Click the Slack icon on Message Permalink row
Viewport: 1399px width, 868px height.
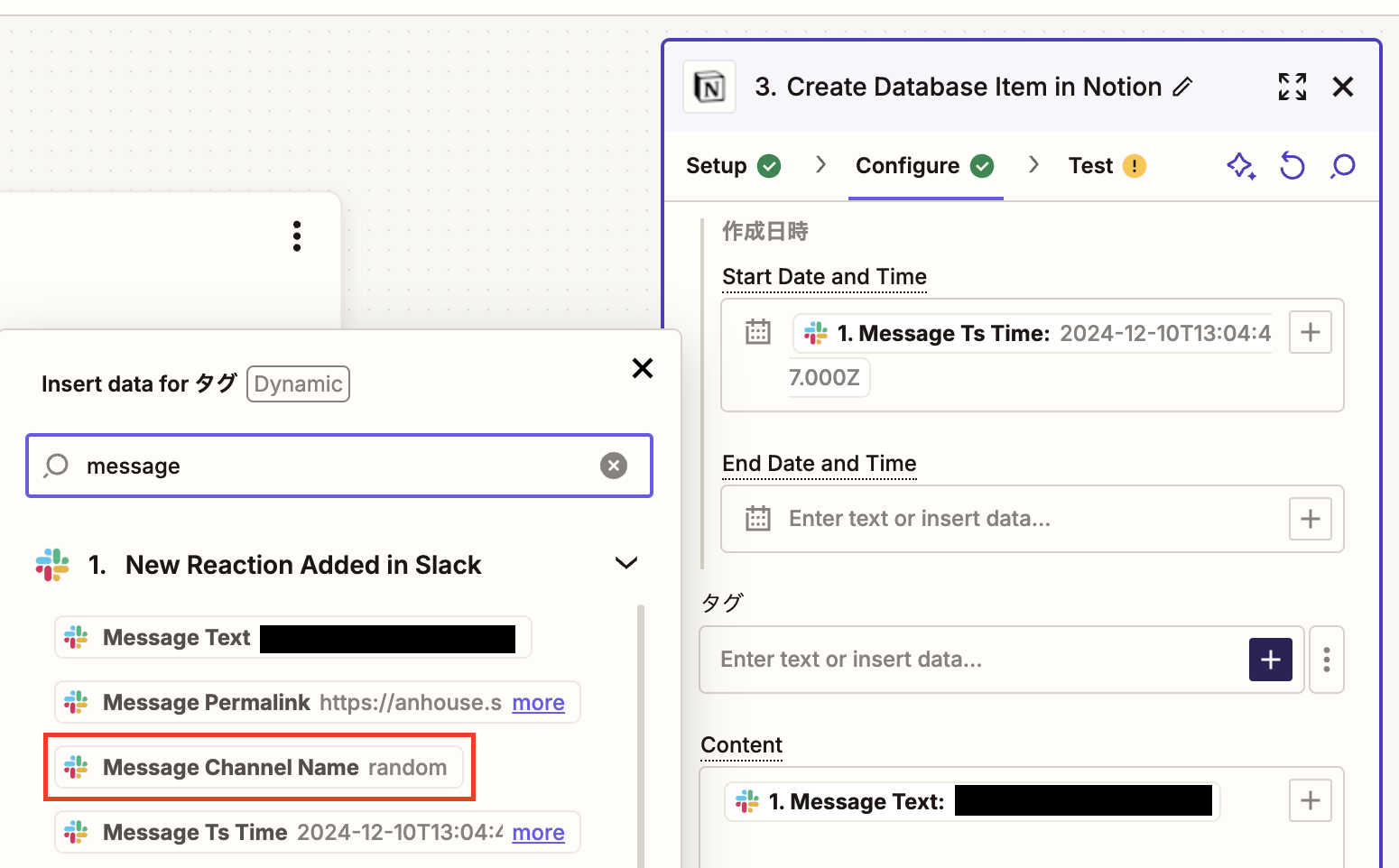(76, 703)
